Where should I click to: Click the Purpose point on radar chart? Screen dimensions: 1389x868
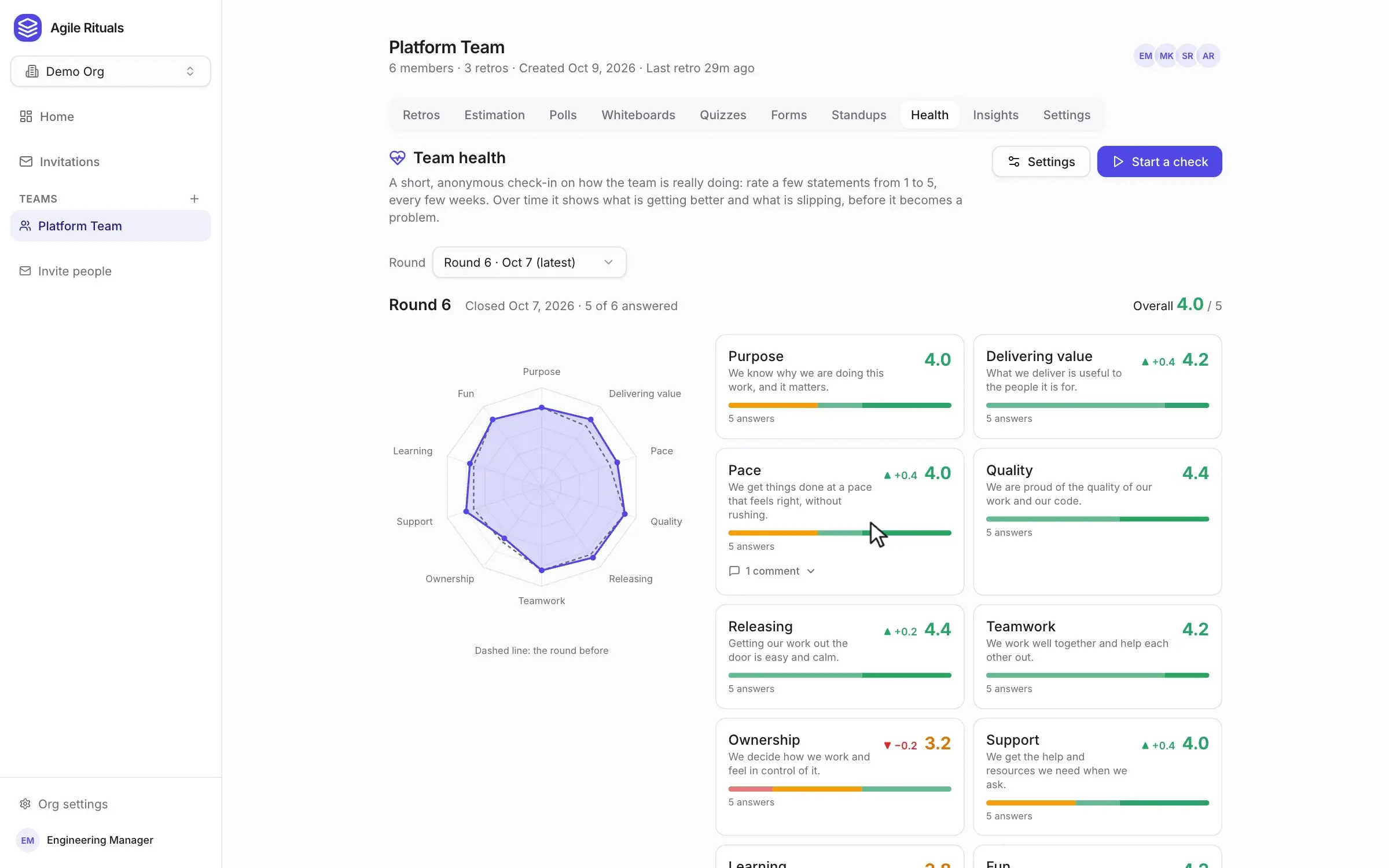point(542,407)
